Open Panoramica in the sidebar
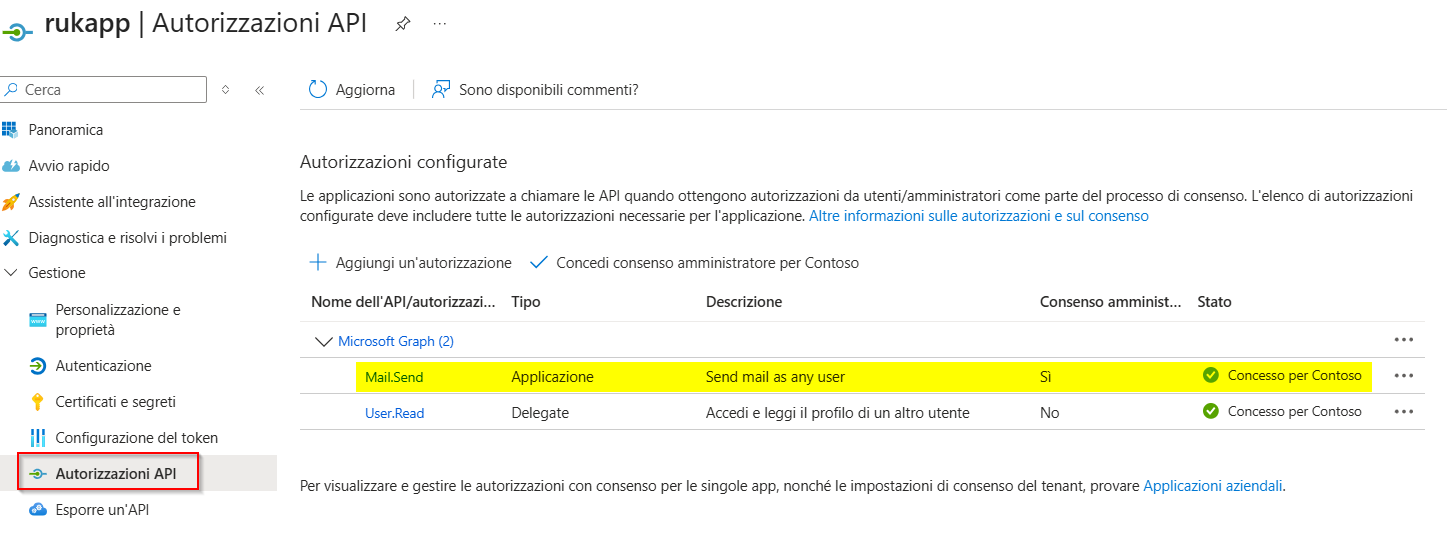Screen dimensions: 1447x534 click(66, 130)
